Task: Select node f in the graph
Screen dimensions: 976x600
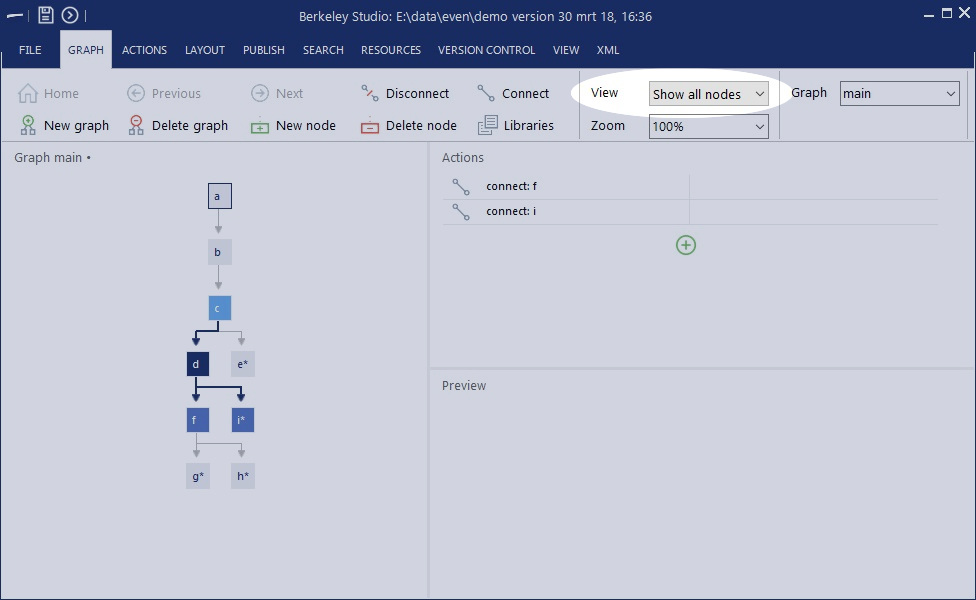Action: pyautogui.click(x=198, y=420)
